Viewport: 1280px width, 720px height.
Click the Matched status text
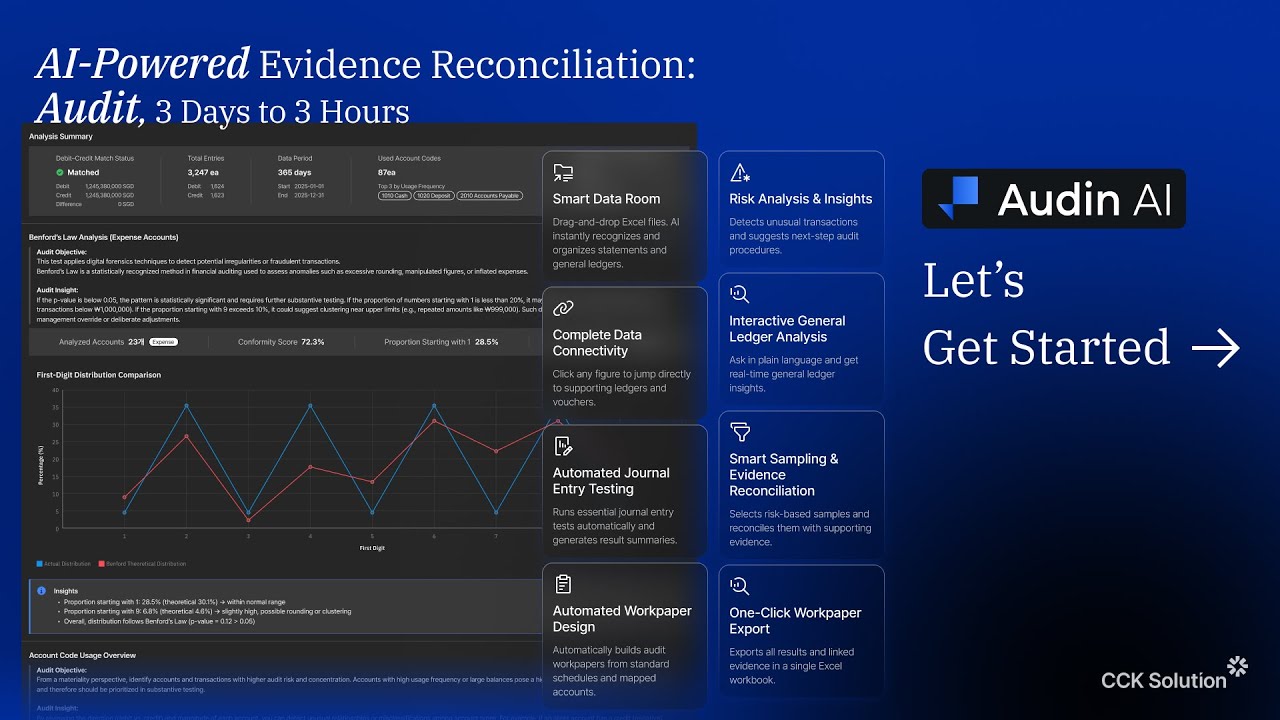pyautogui.click(x=83, y=172)
